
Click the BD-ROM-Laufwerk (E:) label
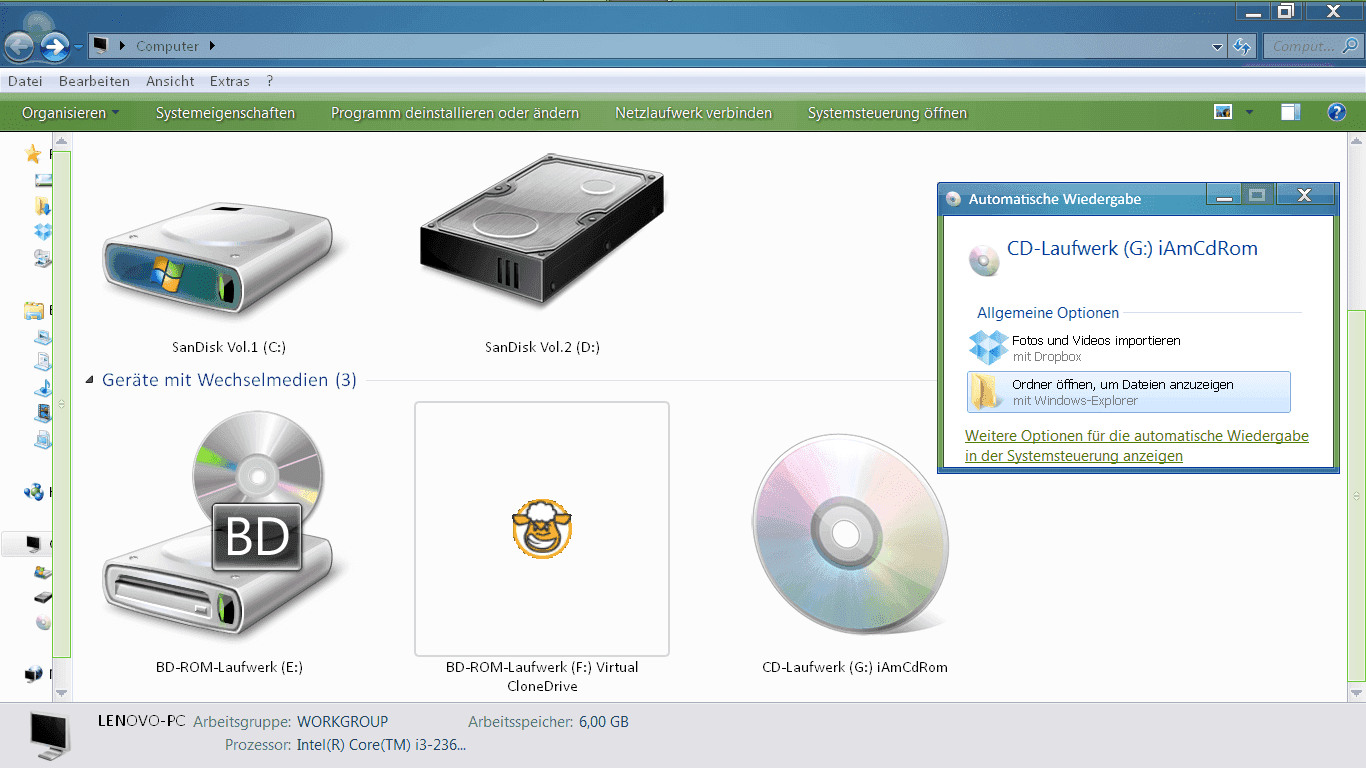[x=229, y=667]
